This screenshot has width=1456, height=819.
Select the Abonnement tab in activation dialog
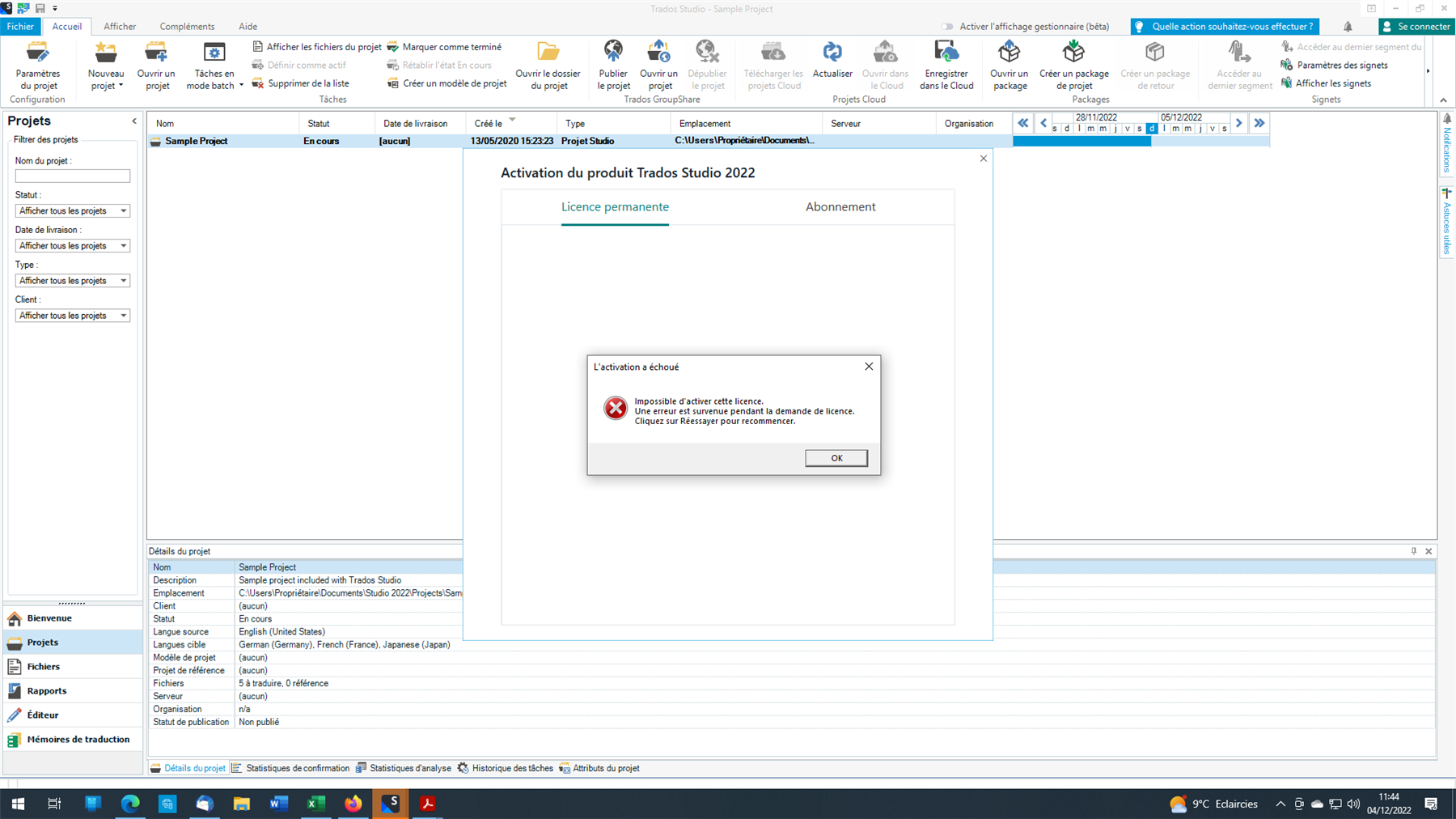pos(840,207)
